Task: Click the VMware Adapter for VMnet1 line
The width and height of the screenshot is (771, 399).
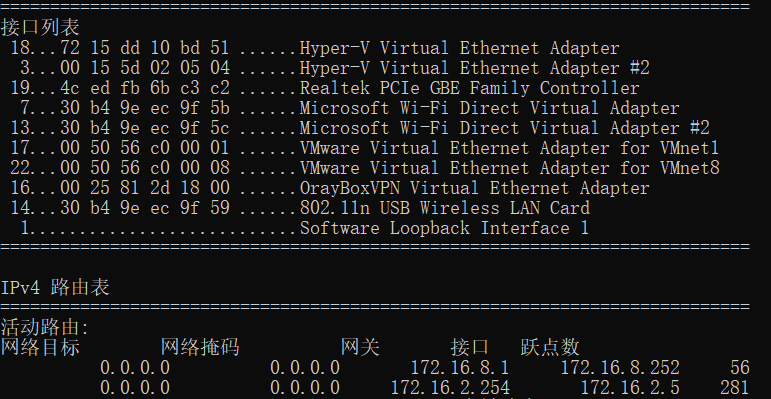Action: coord(364,148)
